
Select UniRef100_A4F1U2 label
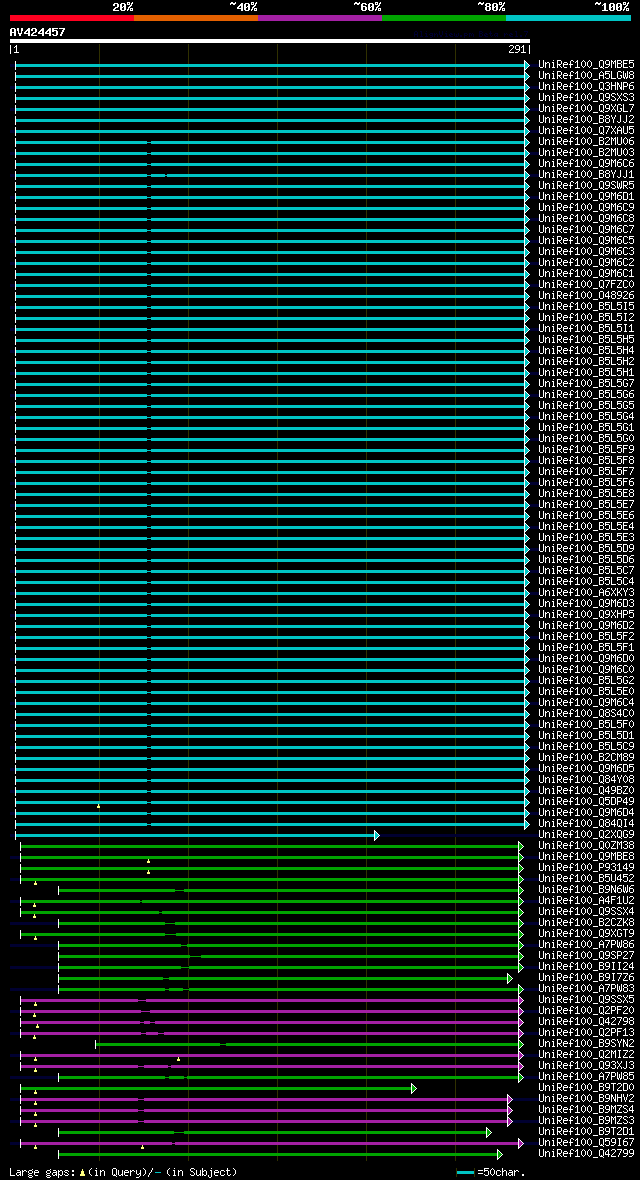587,900
